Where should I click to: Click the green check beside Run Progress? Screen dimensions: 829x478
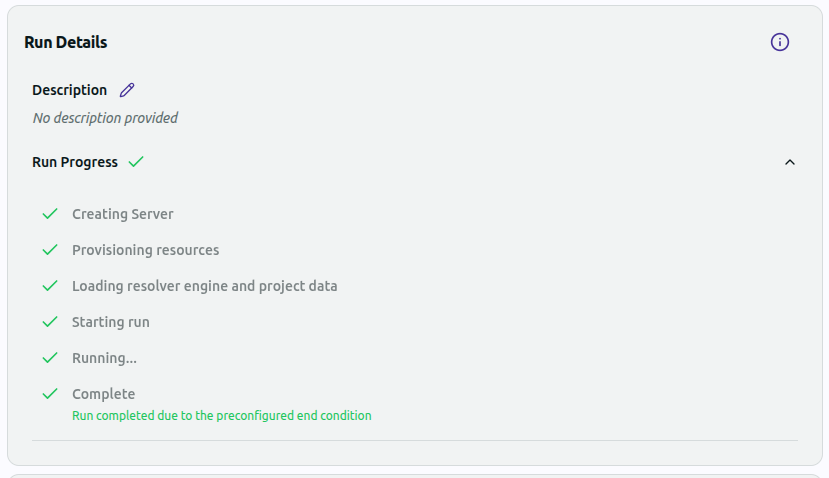click(136, 162)
